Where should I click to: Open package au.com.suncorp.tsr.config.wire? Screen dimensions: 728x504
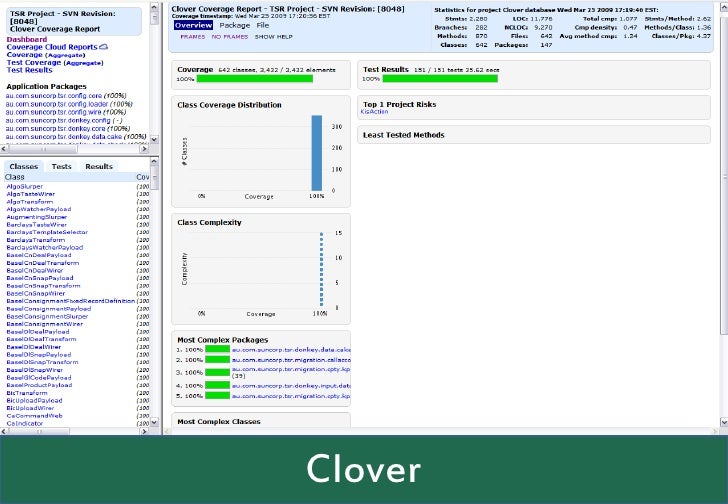pos(54,112)
